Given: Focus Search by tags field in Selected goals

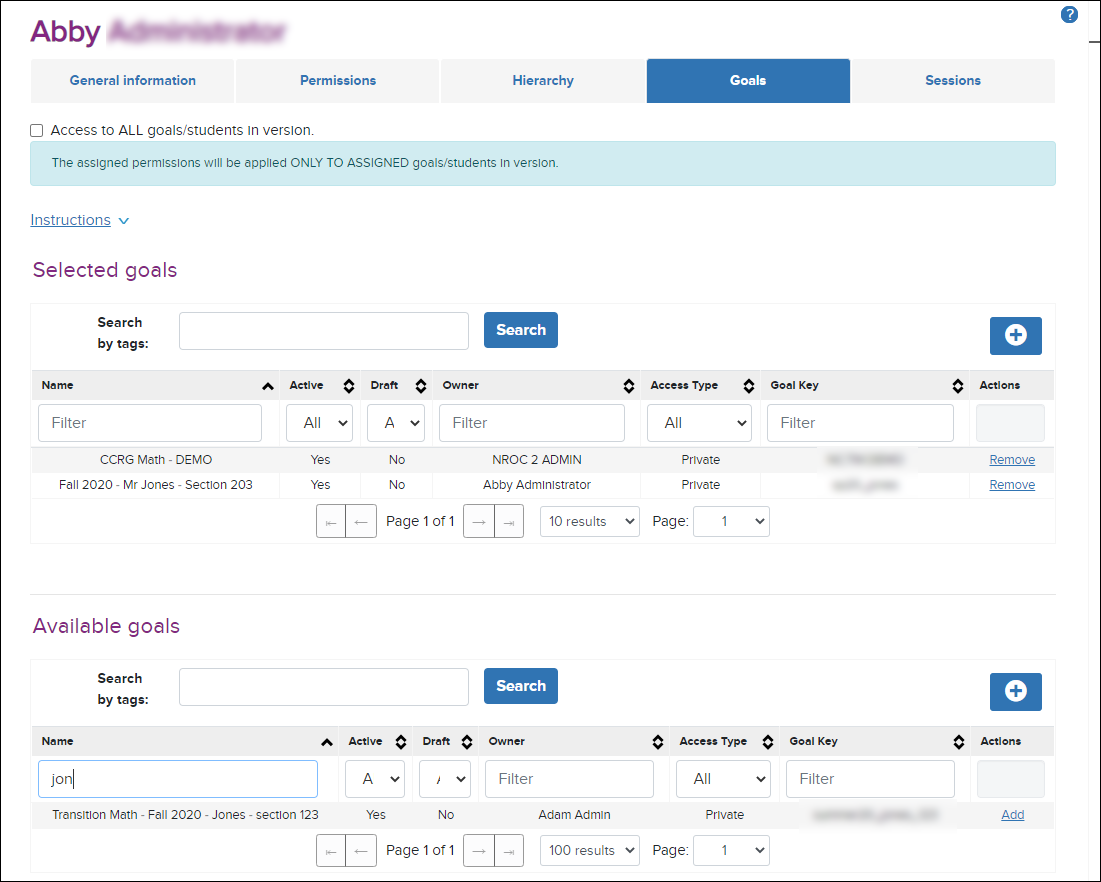Looking at the screenshot, I should point(324,331).
